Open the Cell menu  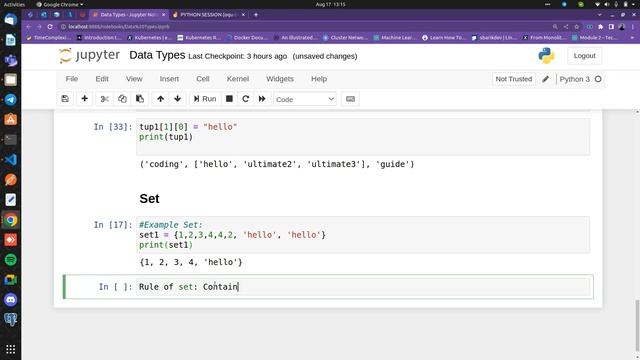[203, 79]
